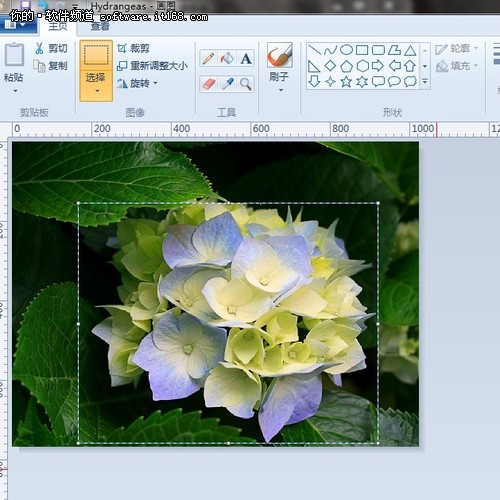The height and width of the screenshot is (500, 500).
Task: Click the left-middle selection handle
Action: pos(79,323)
